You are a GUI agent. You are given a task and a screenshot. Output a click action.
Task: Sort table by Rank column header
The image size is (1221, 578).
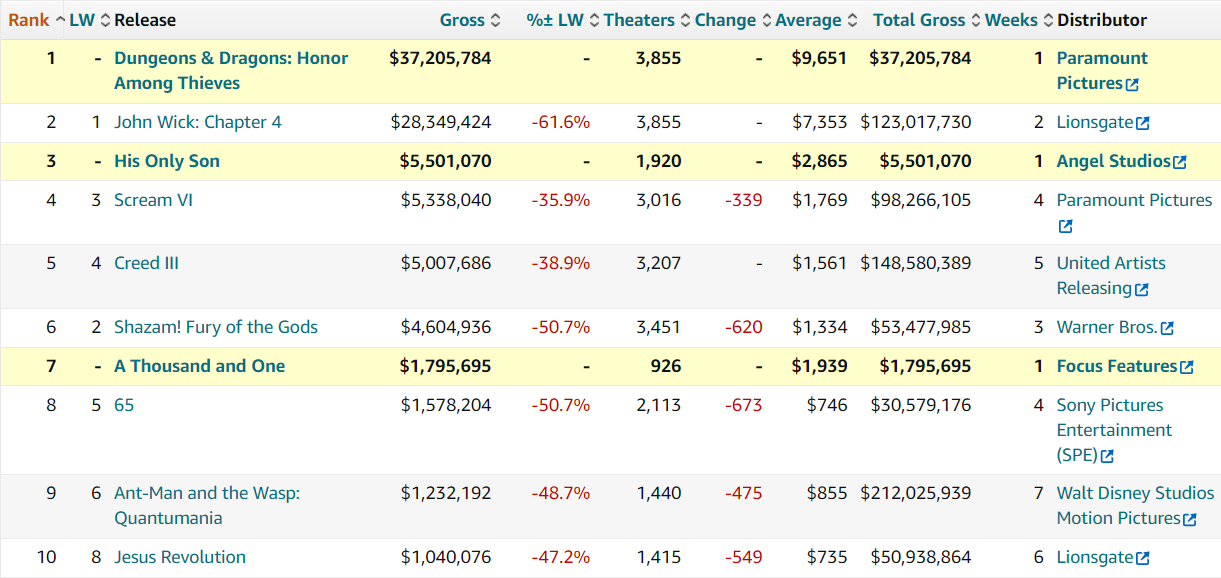pyautogui.click(x=36, y=20)
